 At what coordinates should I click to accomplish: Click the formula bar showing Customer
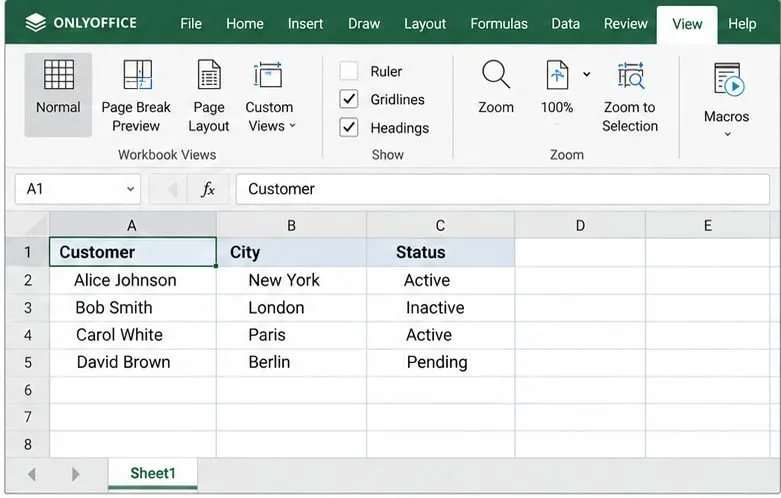503,189
